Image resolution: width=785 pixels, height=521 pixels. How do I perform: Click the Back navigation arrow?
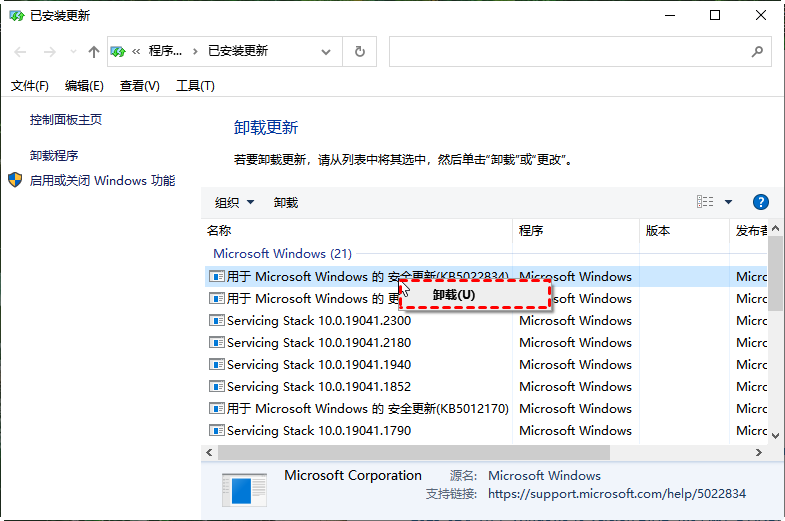click(20, 52)
